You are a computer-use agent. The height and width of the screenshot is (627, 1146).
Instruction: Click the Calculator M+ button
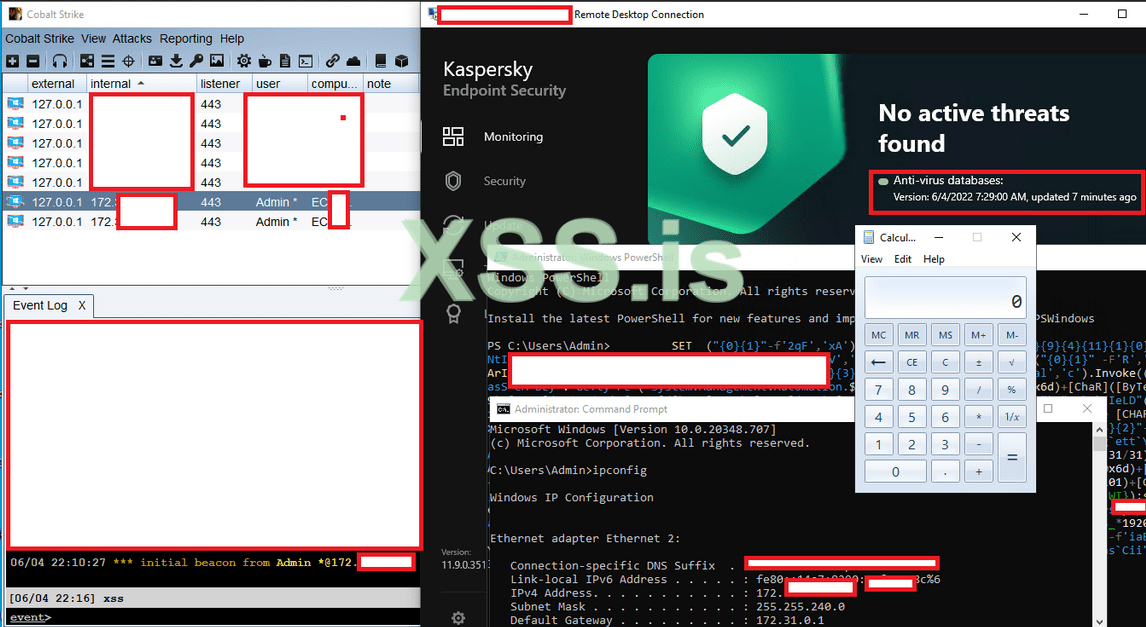979,335
